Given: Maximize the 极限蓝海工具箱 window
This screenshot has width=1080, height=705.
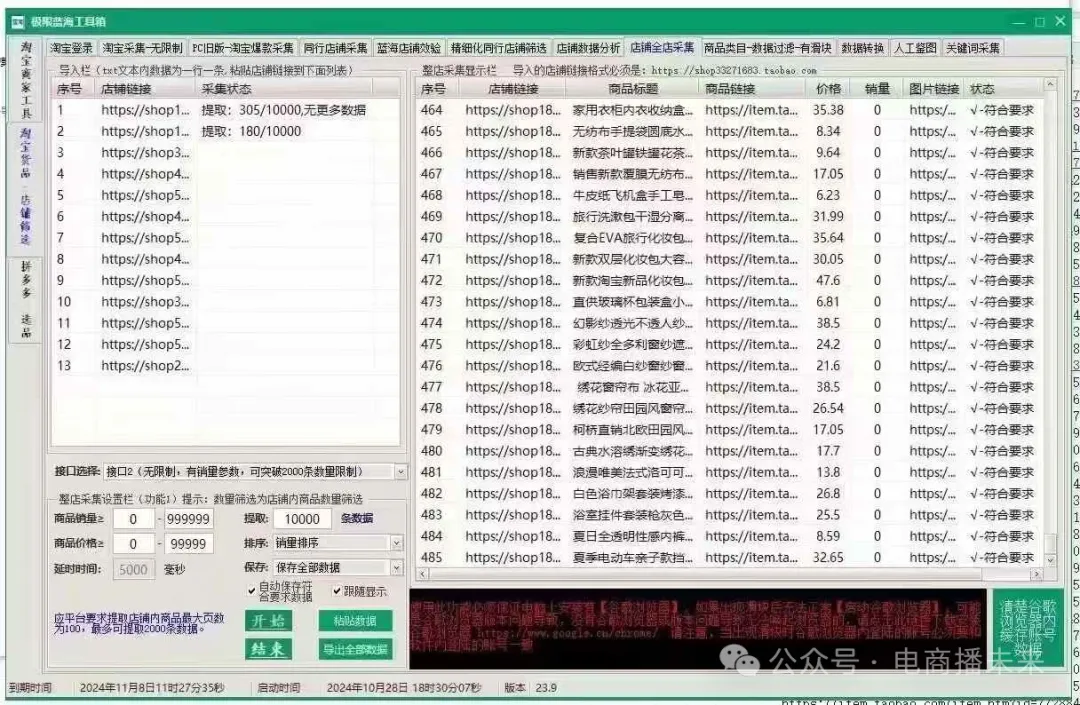Looking at the screenshot, I should [1039, 21].
